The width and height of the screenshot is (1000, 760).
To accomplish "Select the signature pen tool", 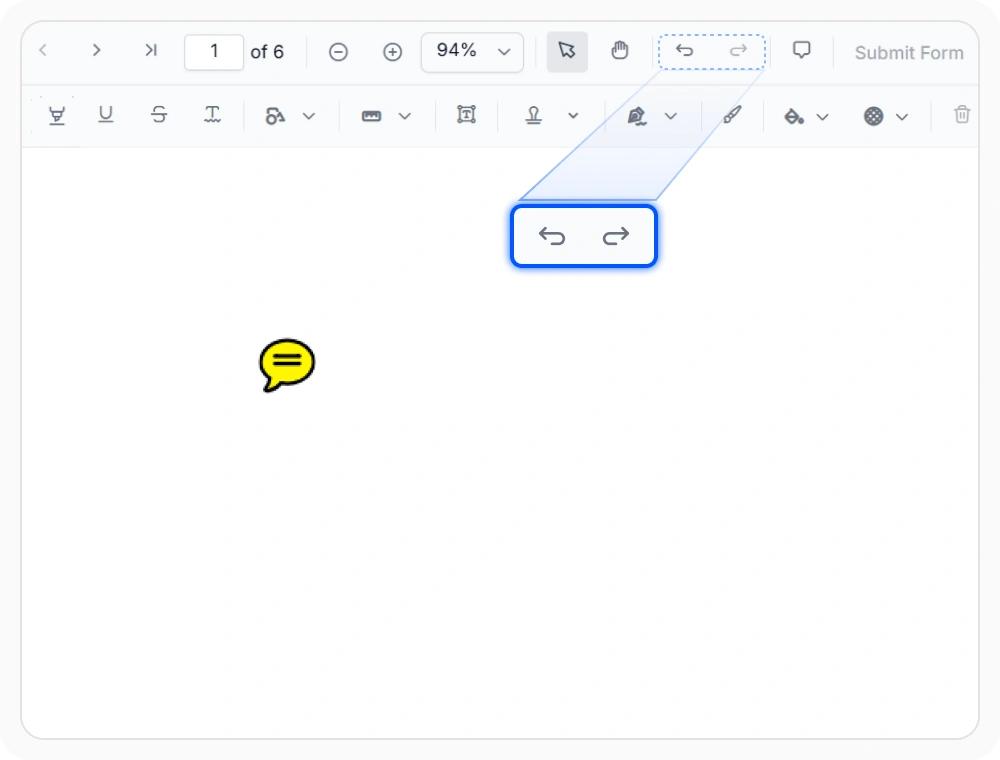I will click(636, 116).
